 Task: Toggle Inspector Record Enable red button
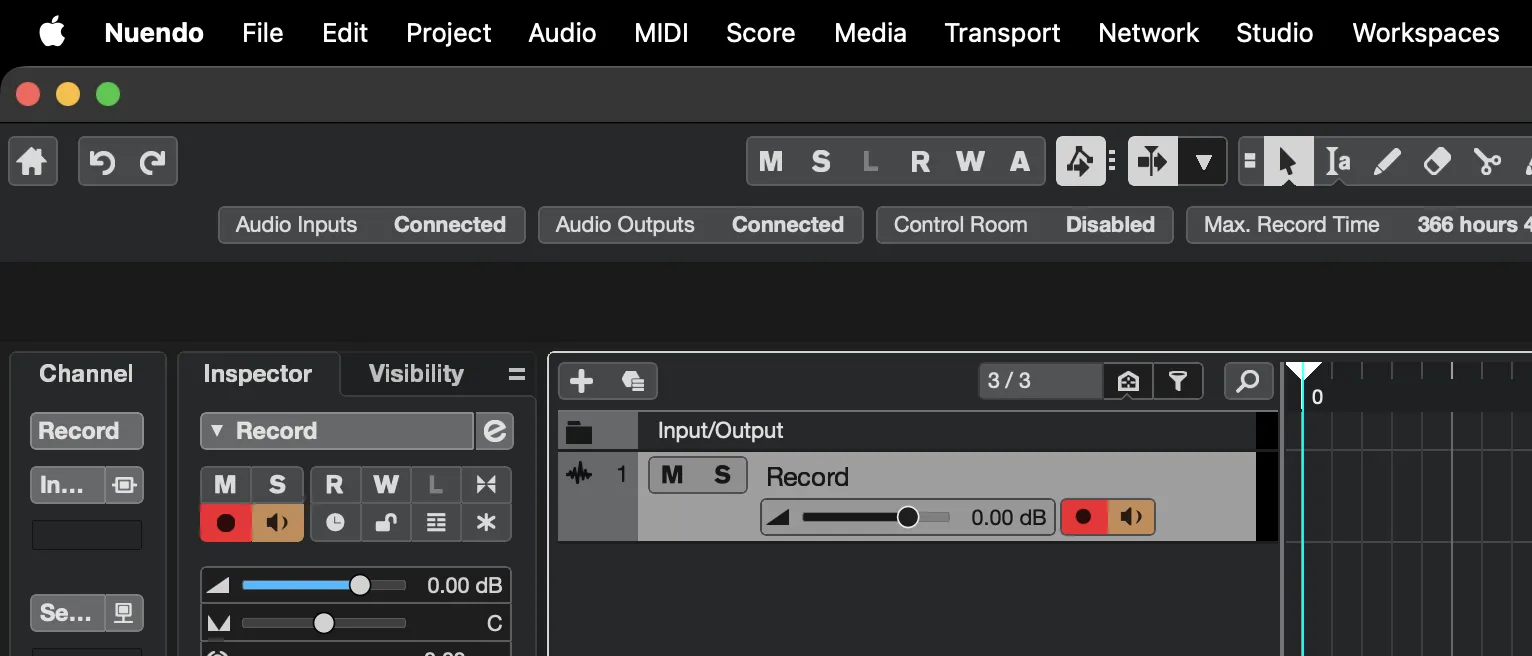tap(226, 522)
